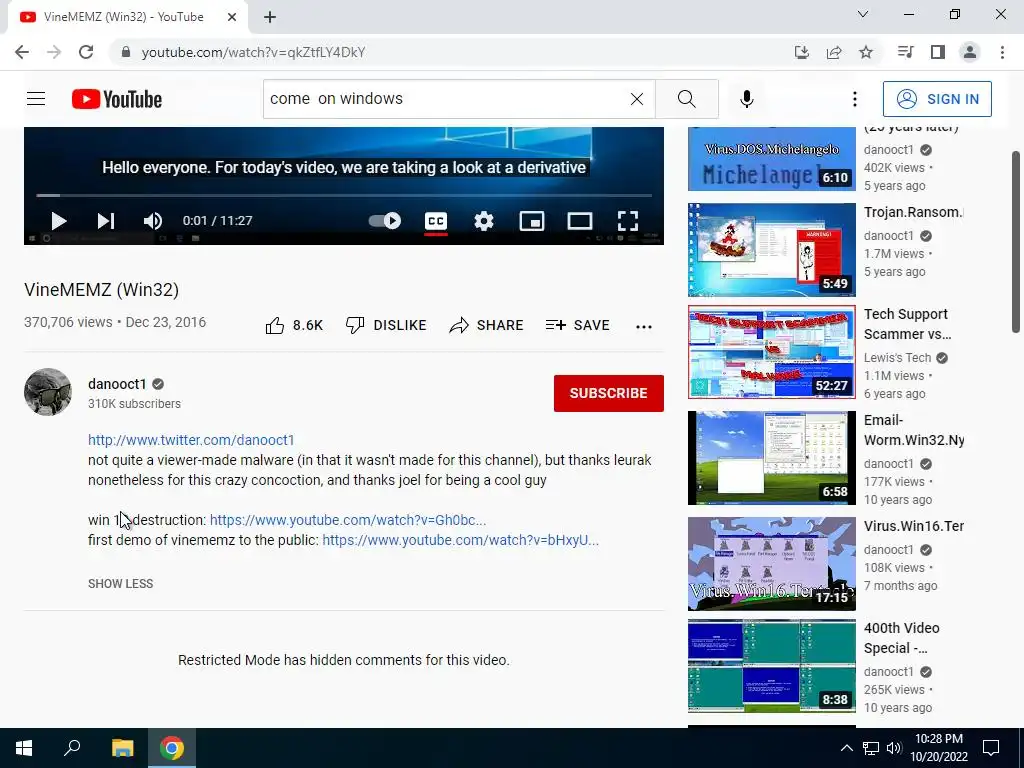The height and width of the screenshot is (768, 1024).
Task: Like the video (8.6K)
Action: coord(294,325)
